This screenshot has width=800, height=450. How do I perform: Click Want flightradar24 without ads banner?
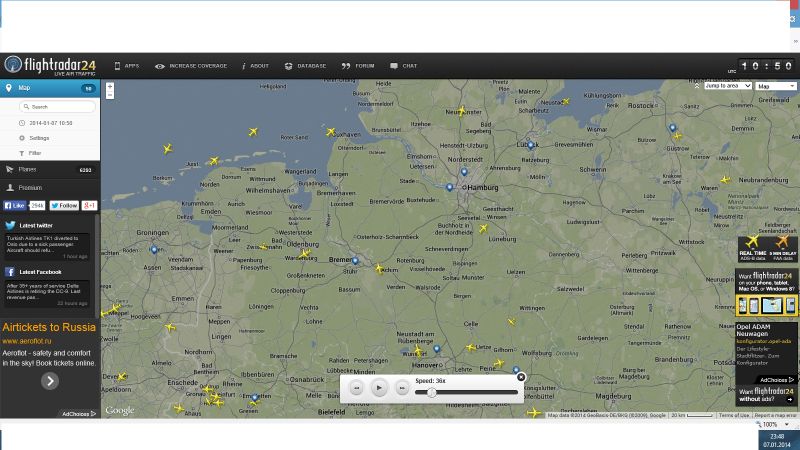[x=766, y=395]
